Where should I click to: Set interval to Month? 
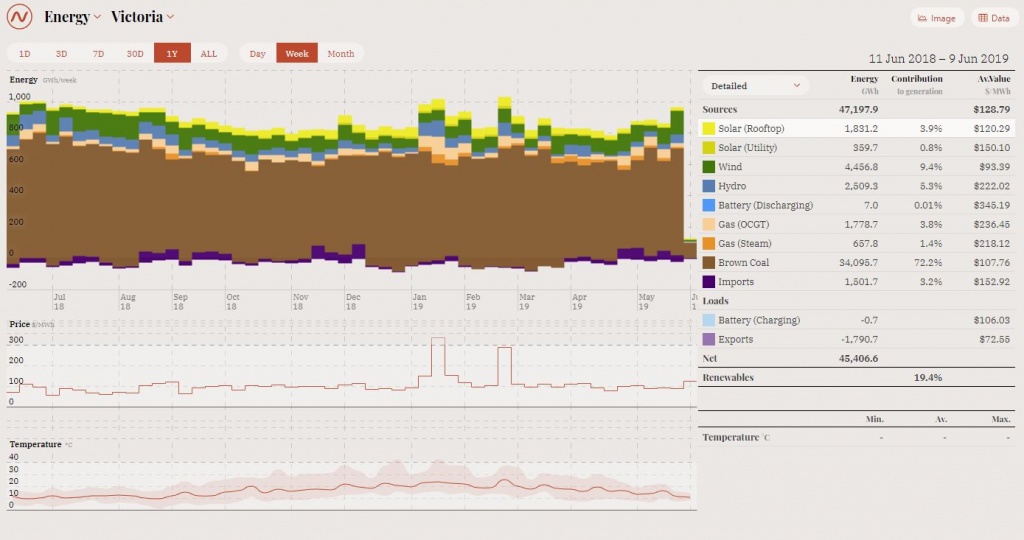(340, 54)
